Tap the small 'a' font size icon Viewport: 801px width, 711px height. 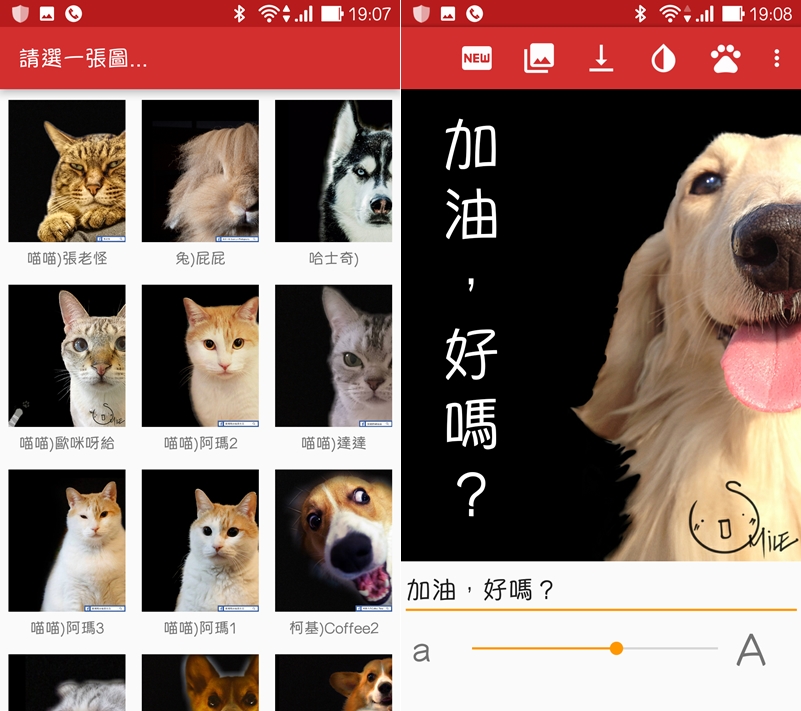422,652
